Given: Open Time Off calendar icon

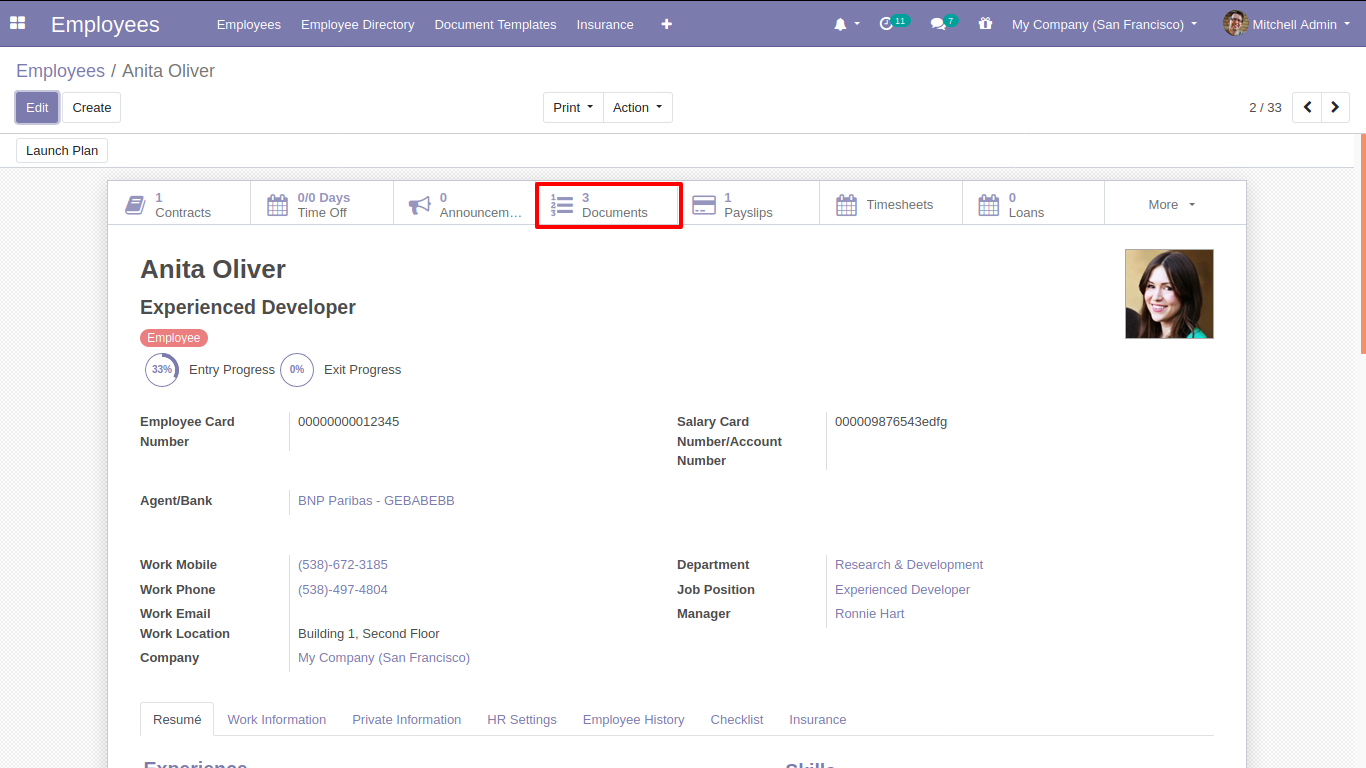Looking at the screenshot, I should tap(277, 205).
